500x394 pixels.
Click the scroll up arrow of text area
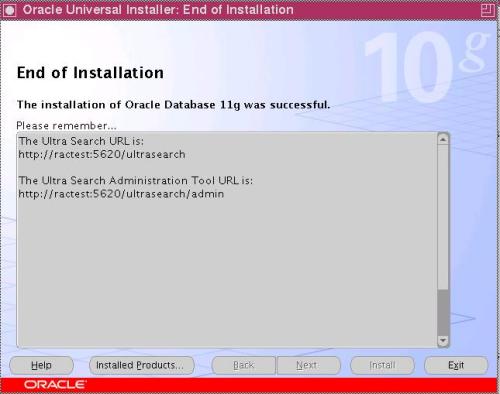coord(443,139)
